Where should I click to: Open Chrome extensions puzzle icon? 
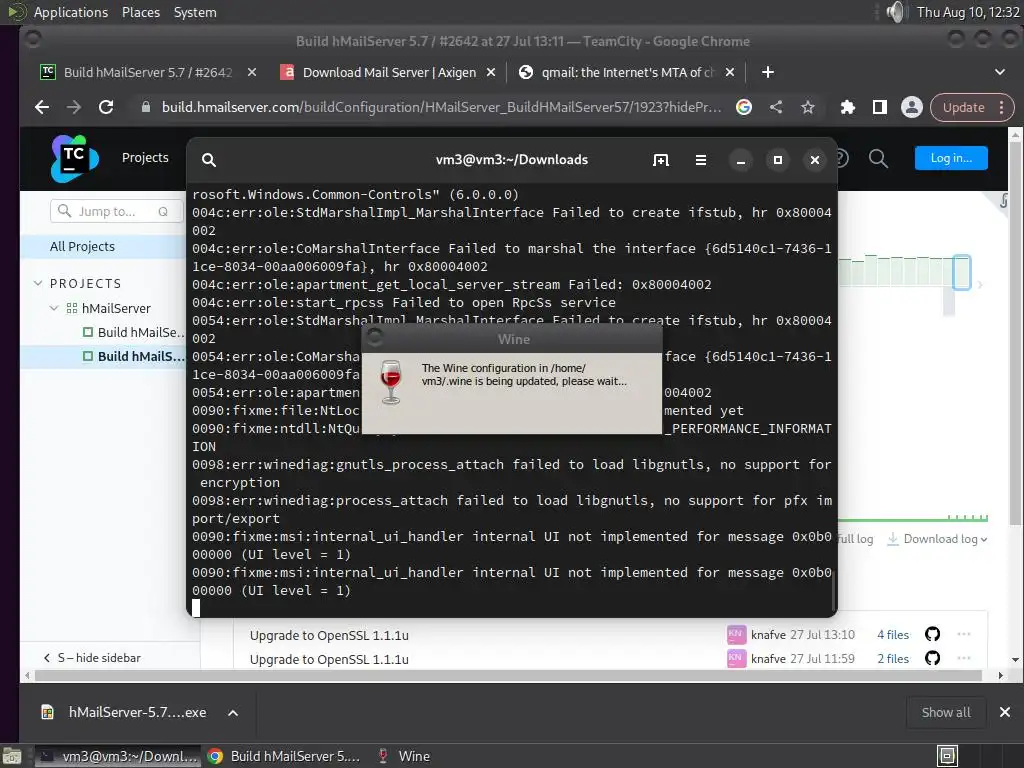[848, 107]
